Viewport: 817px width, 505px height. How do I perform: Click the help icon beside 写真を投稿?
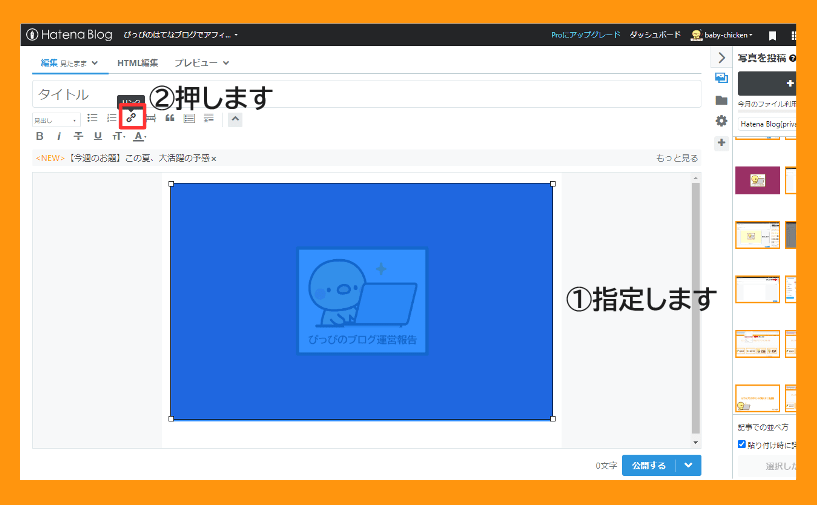click(792, 58)
